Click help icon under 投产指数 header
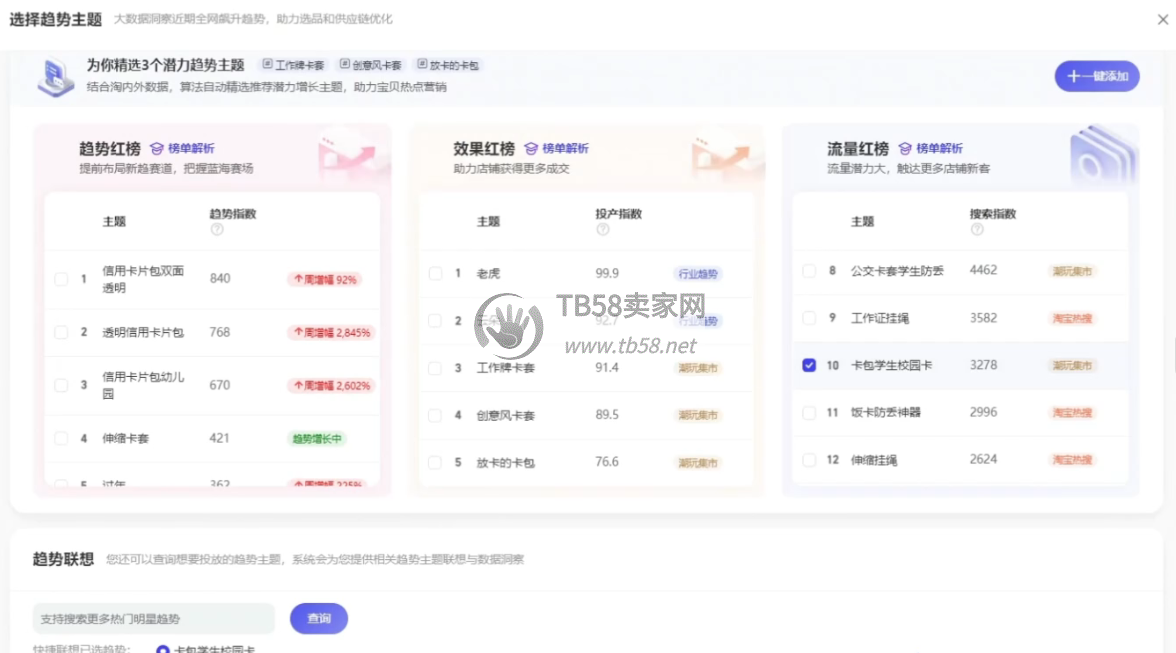1176x653 pixels. (x=602, y=229)
